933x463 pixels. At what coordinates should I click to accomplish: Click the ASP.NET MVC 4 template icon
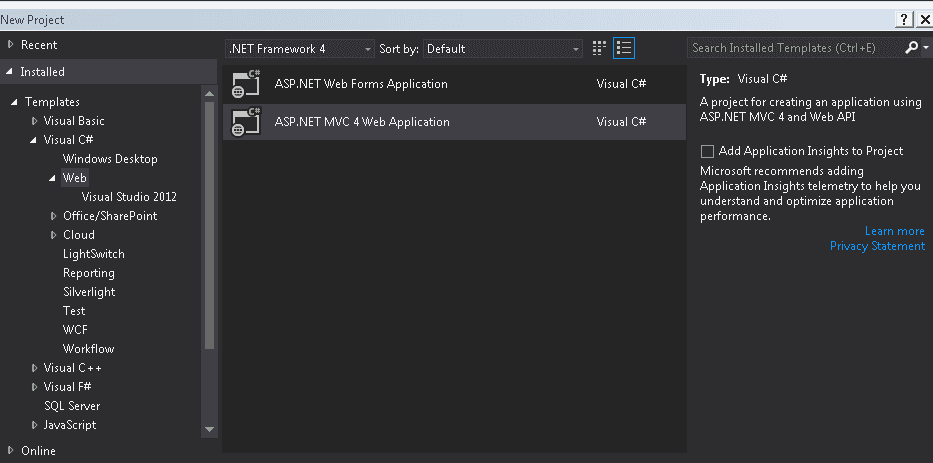[246, 122]
